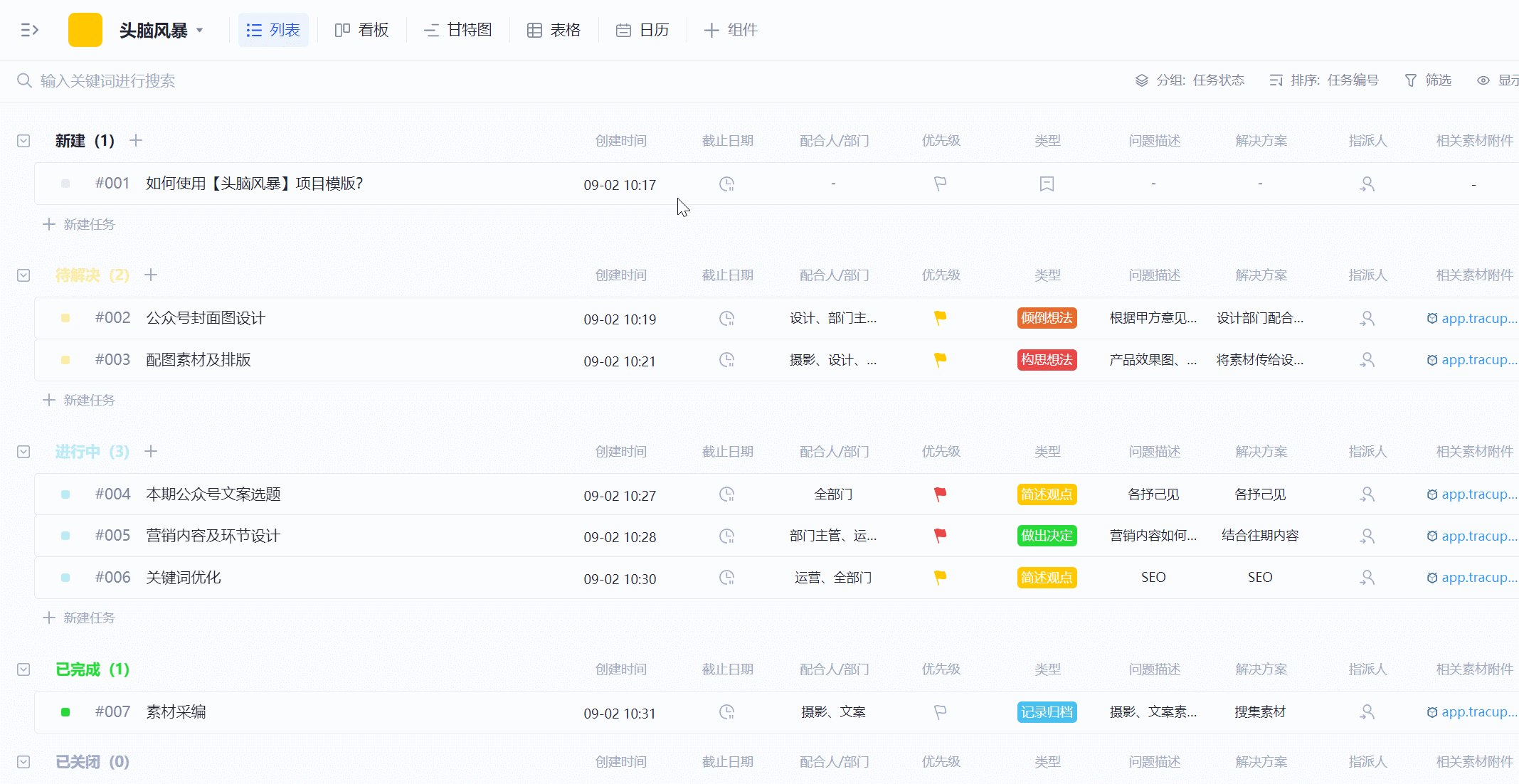Screen dimensions: 1519x784
Task: Click the assignee person icon for task #003
Action: (x=1367, y=360)
